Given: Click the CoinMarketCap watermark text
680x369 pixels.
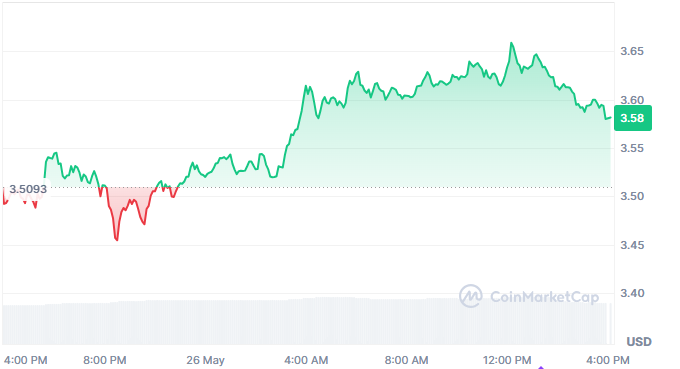Looking at the screenshot, I should [x=544, y=297].
